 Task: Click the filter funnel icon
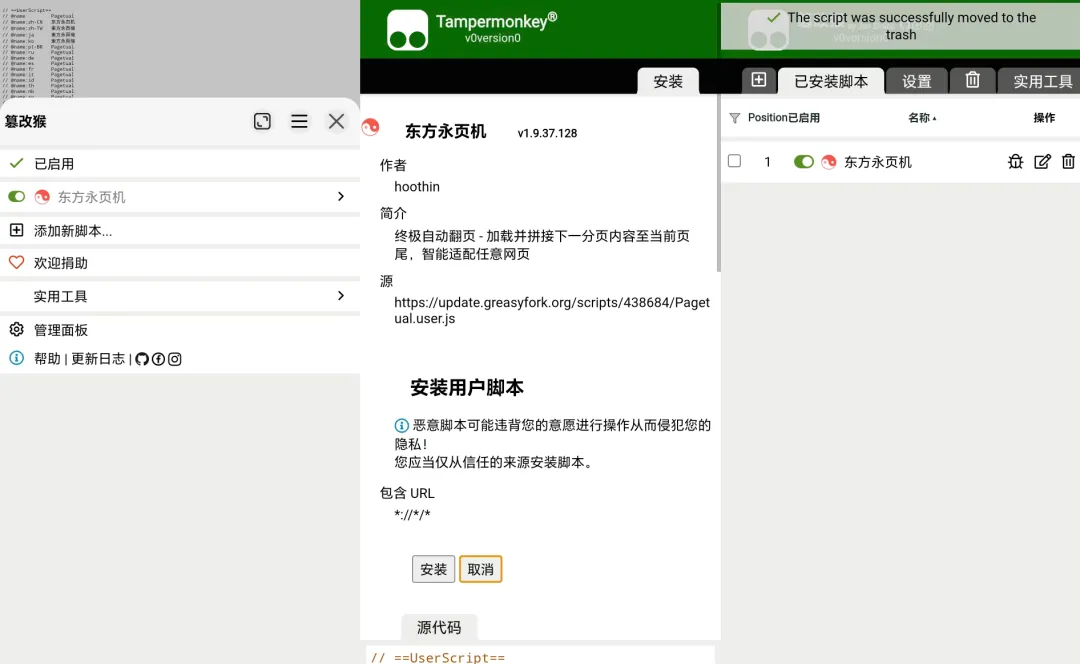(735, 118)
